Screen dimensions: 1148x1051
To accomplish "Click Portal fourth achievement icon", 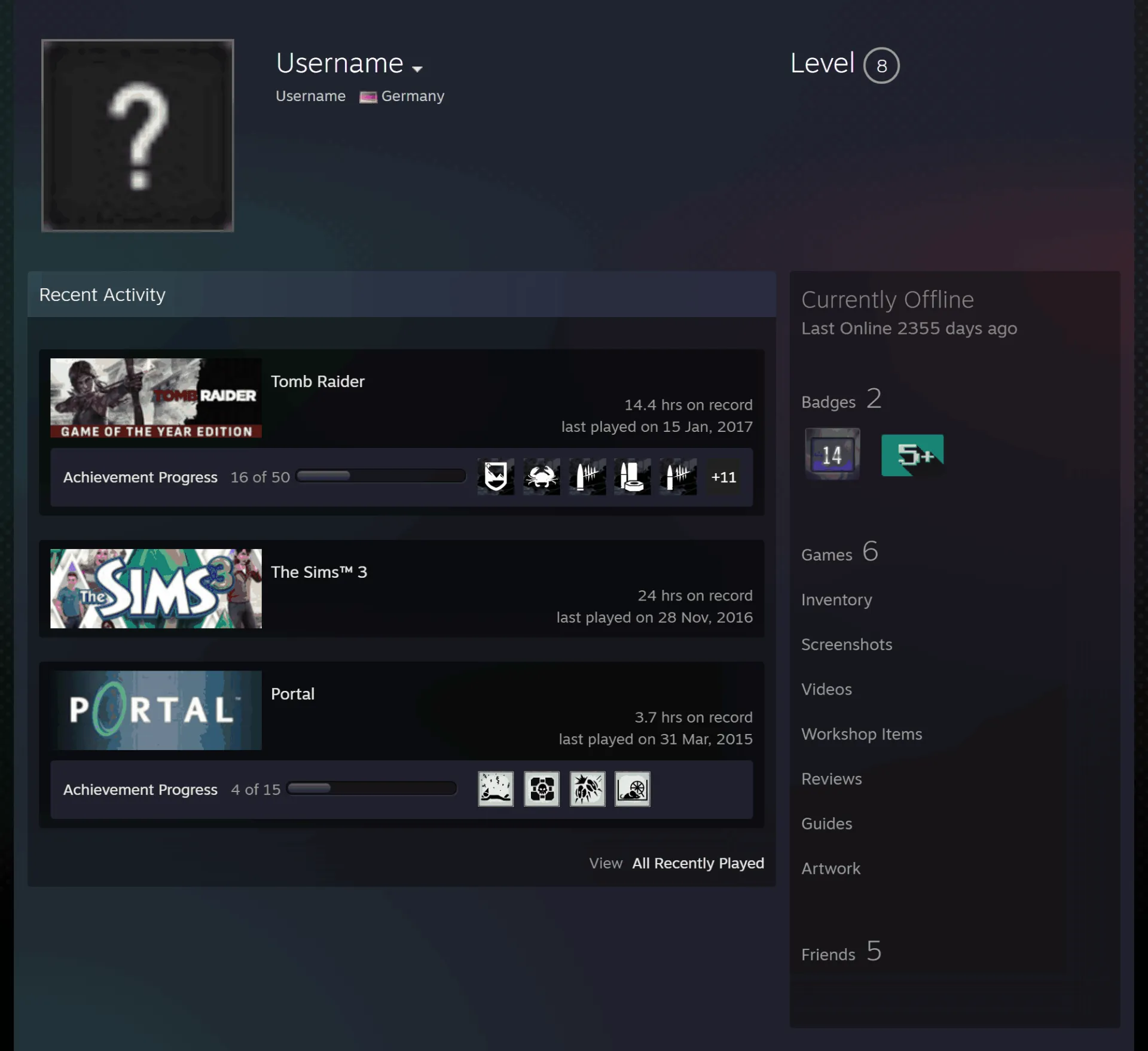I will [633, 789].
